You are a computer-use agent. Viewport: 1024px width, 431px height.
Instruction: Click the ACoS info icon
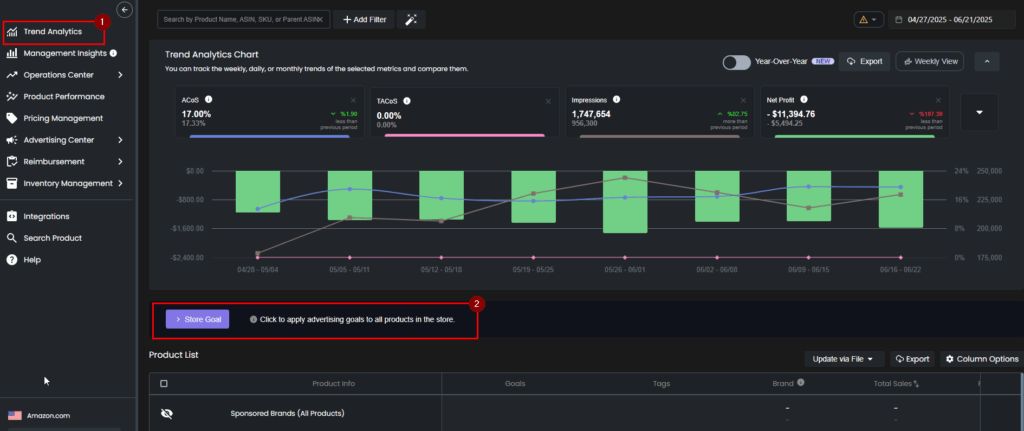tap(208, 100)
